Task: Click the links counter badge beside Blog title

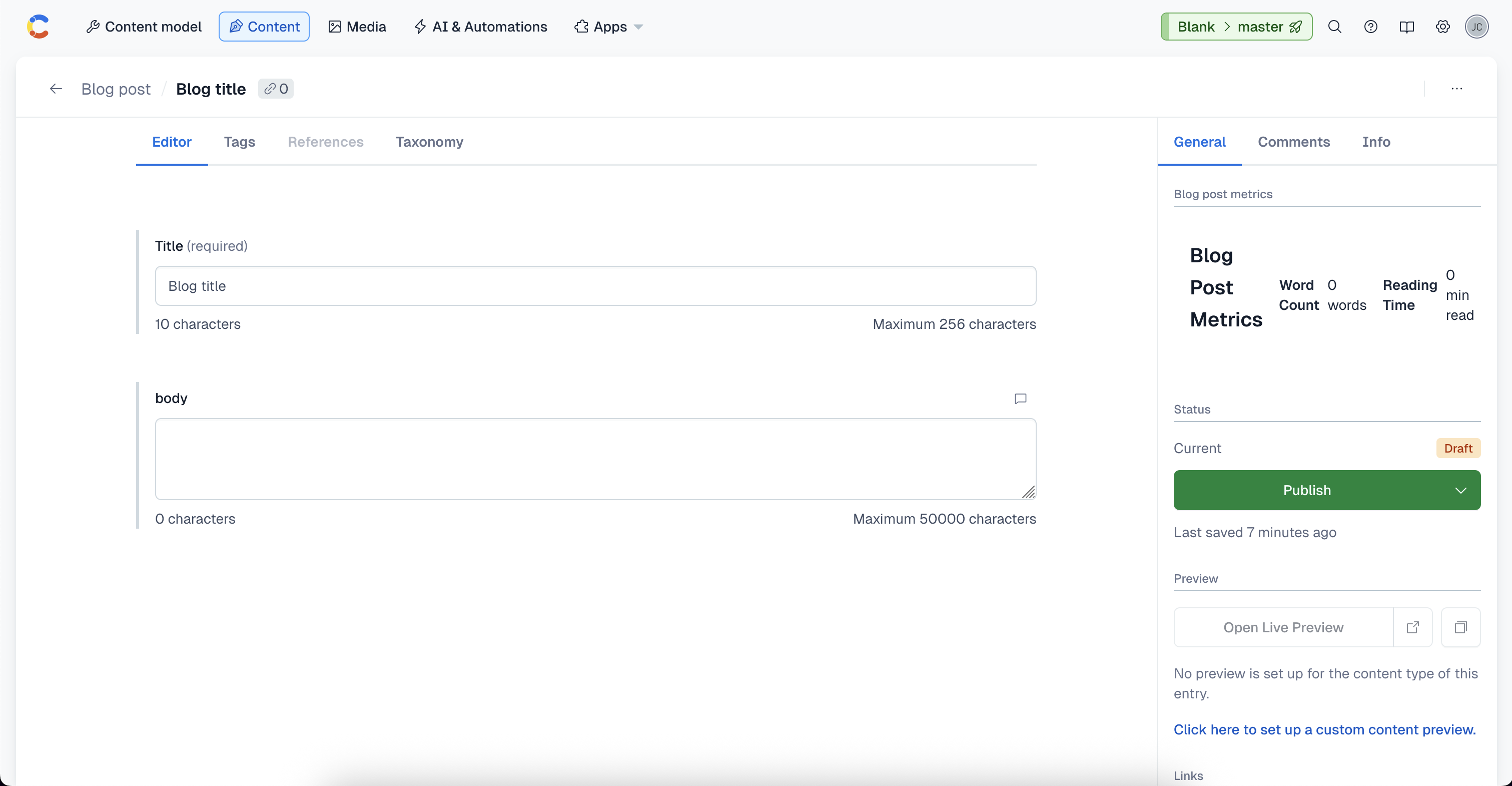Action: [275, 89]
